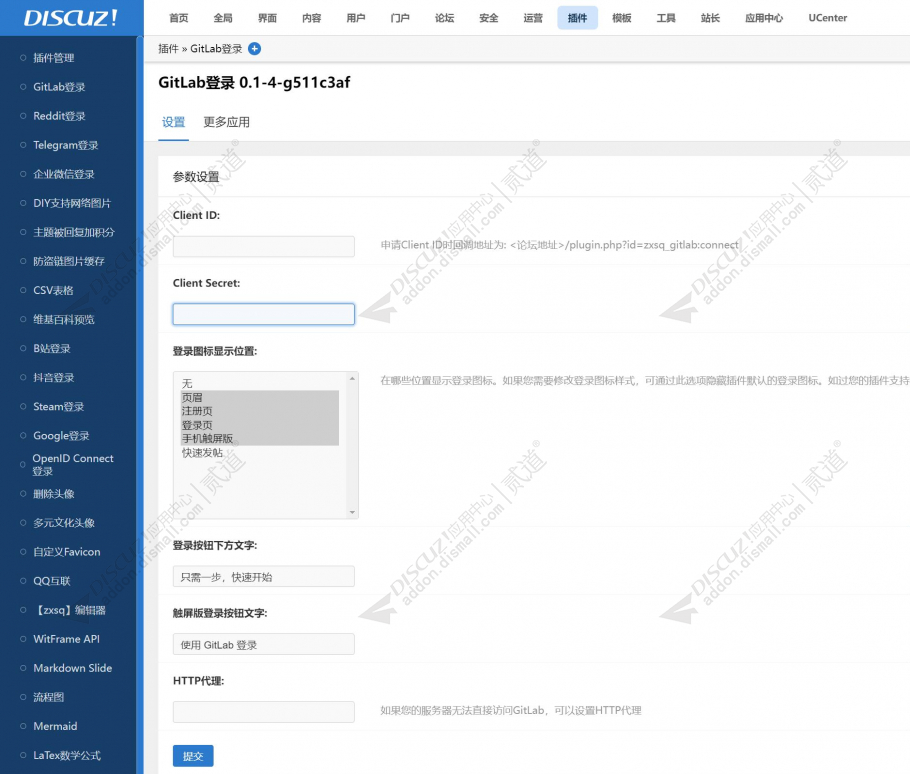Open the 首页 top menu

[x=179, y=18]
